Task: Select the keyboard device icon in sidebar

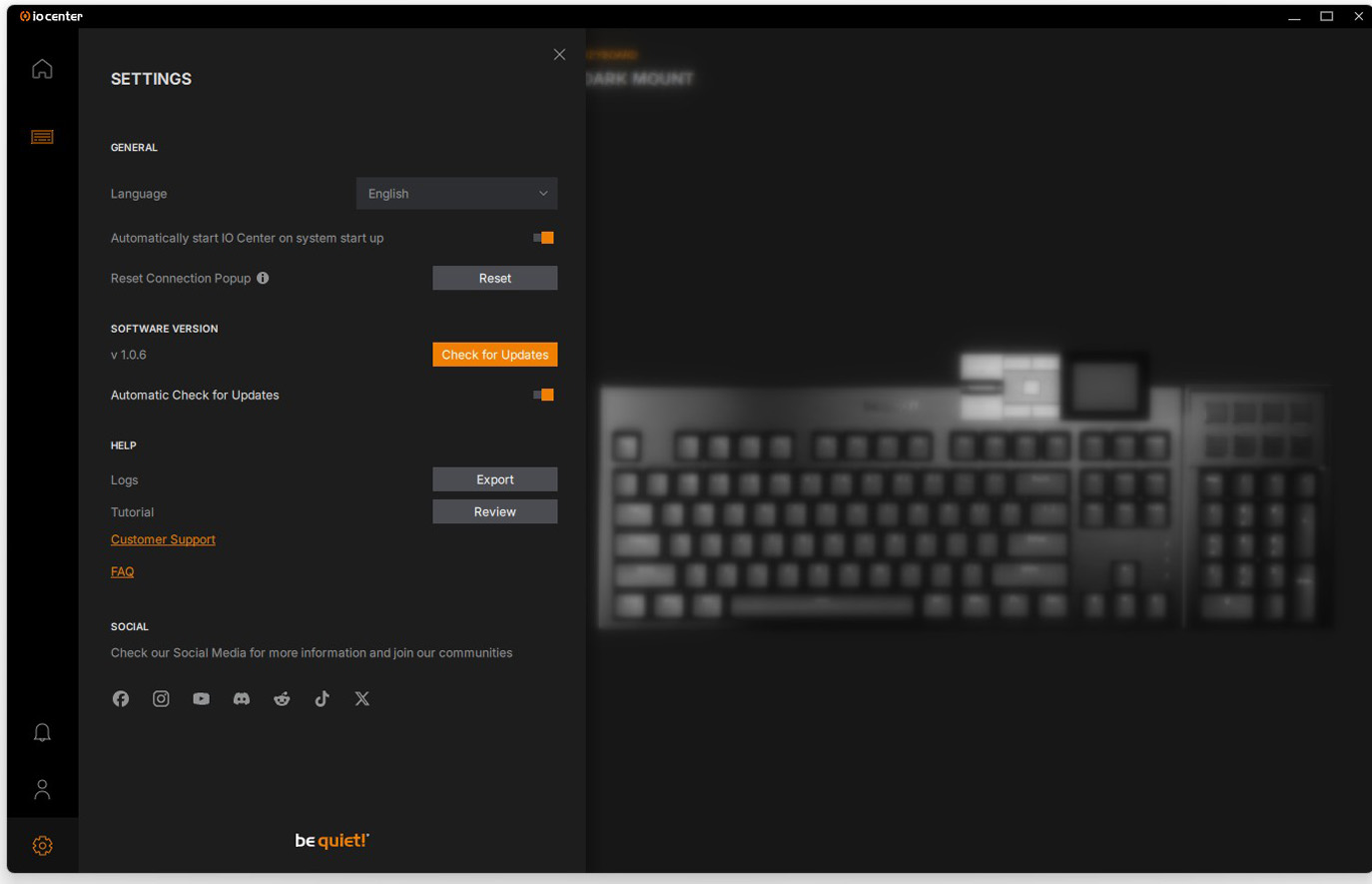Action: pyautogui.click(x=42, y=137)
